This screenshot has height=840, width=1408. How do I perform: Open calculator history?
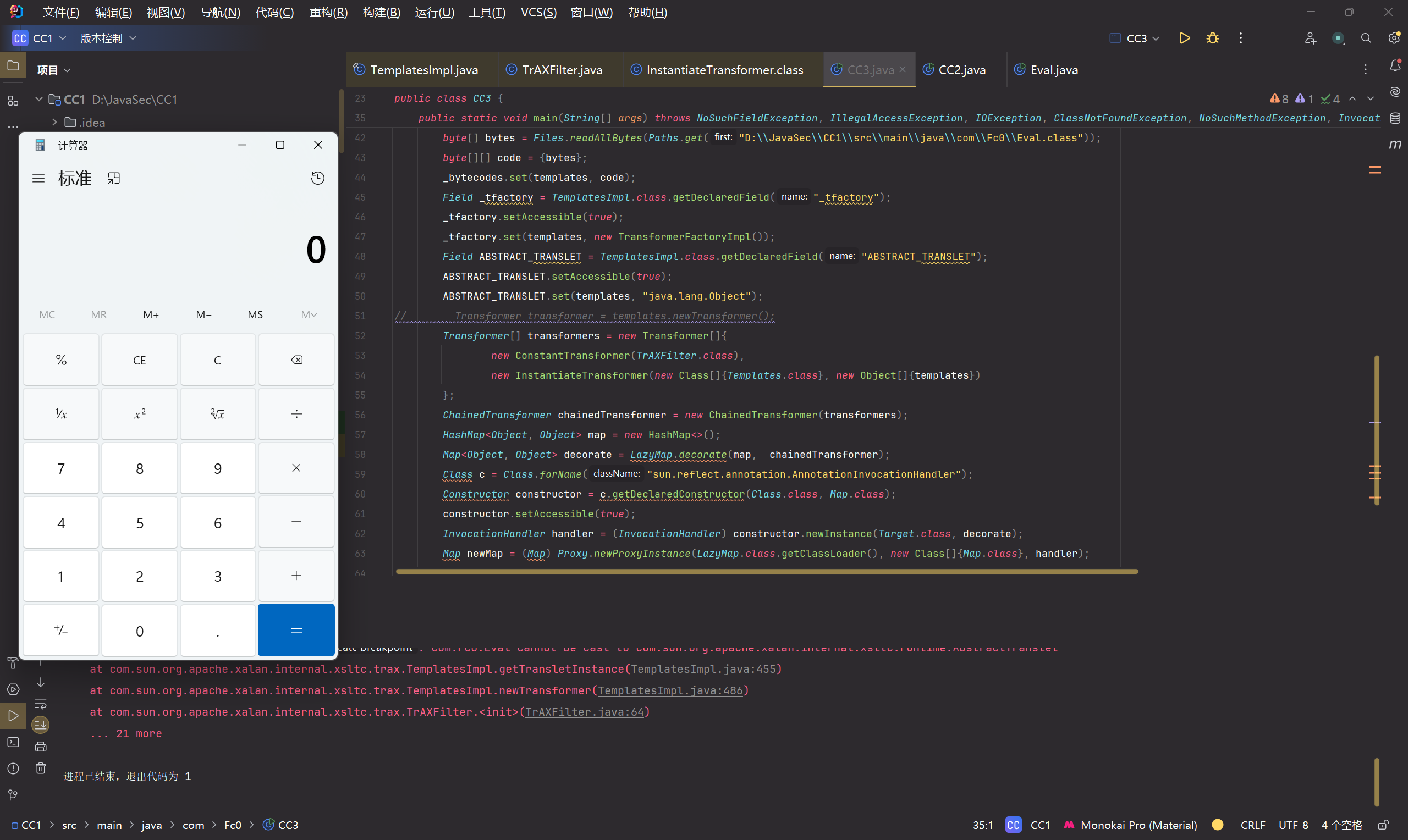(317, 178)
